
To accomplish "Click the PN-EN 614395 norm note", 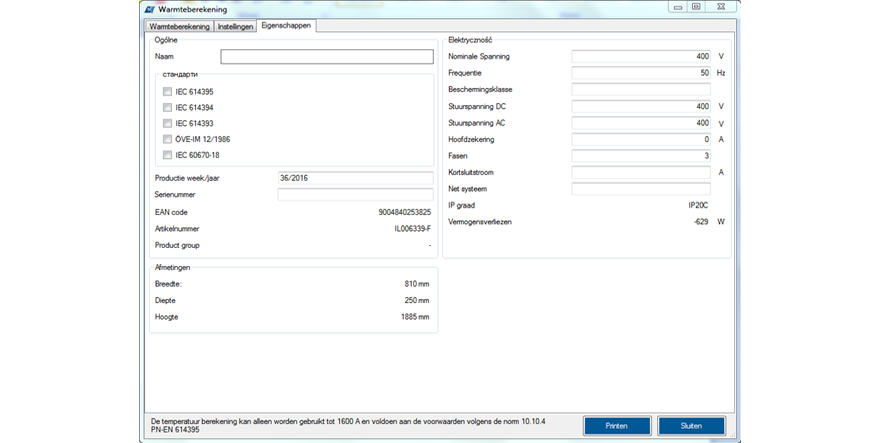I will (175, 430).
